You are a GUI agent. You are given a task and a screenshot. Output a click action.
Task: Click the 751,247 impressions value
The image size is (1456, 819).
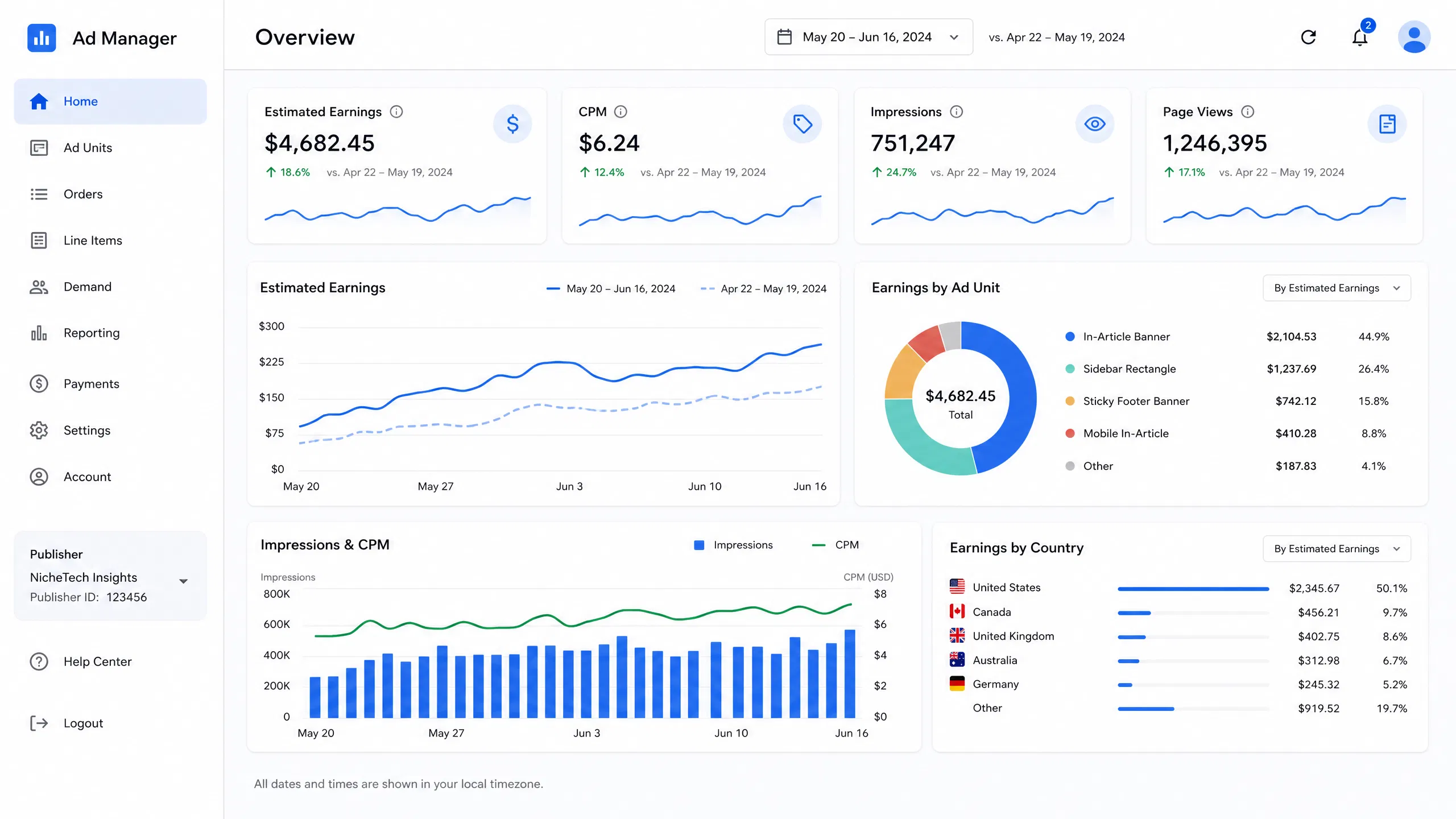(x=913, y=143)
